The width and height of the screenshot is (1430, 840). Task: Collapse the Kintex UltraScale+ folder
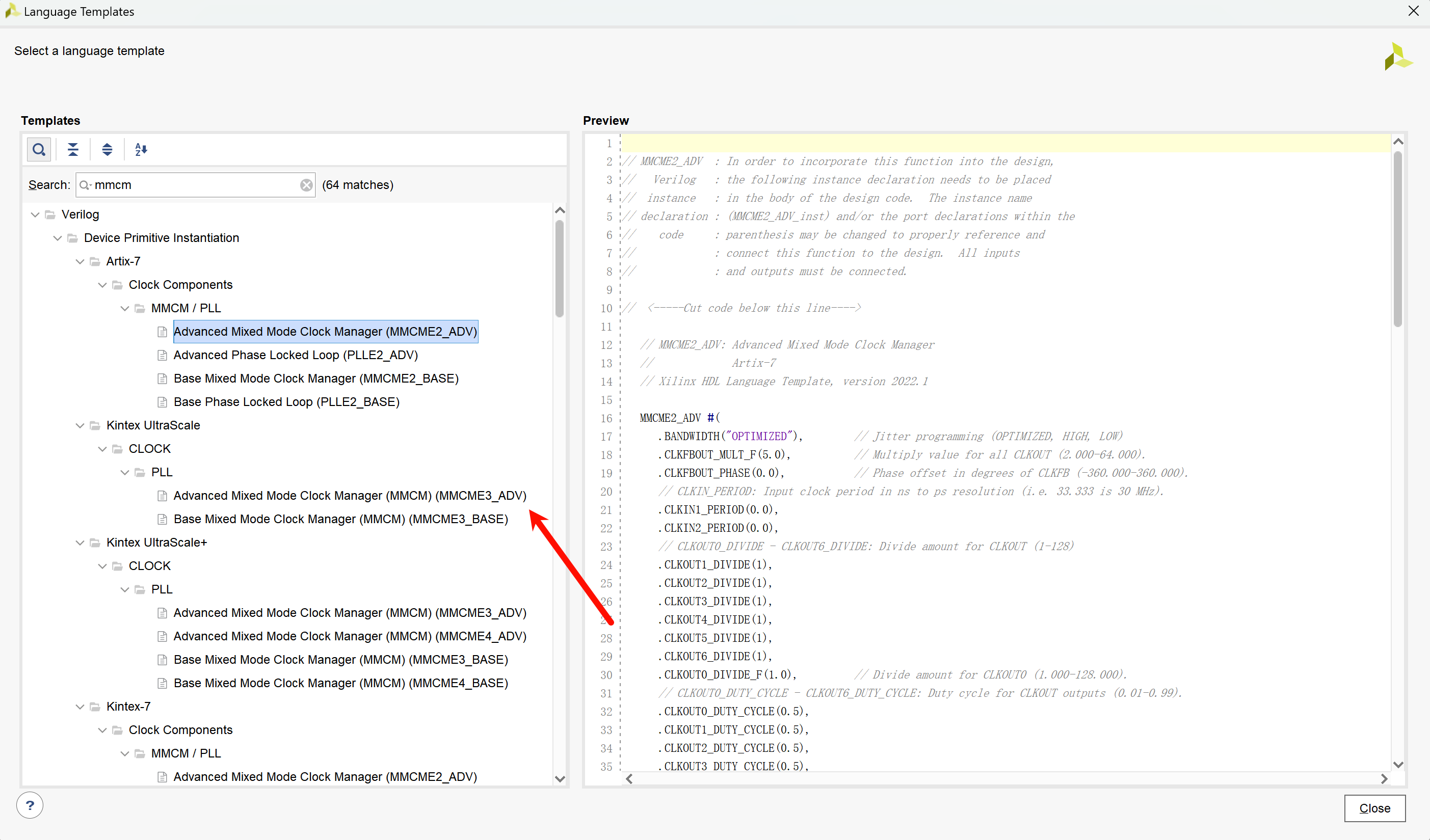coord(80,543)
